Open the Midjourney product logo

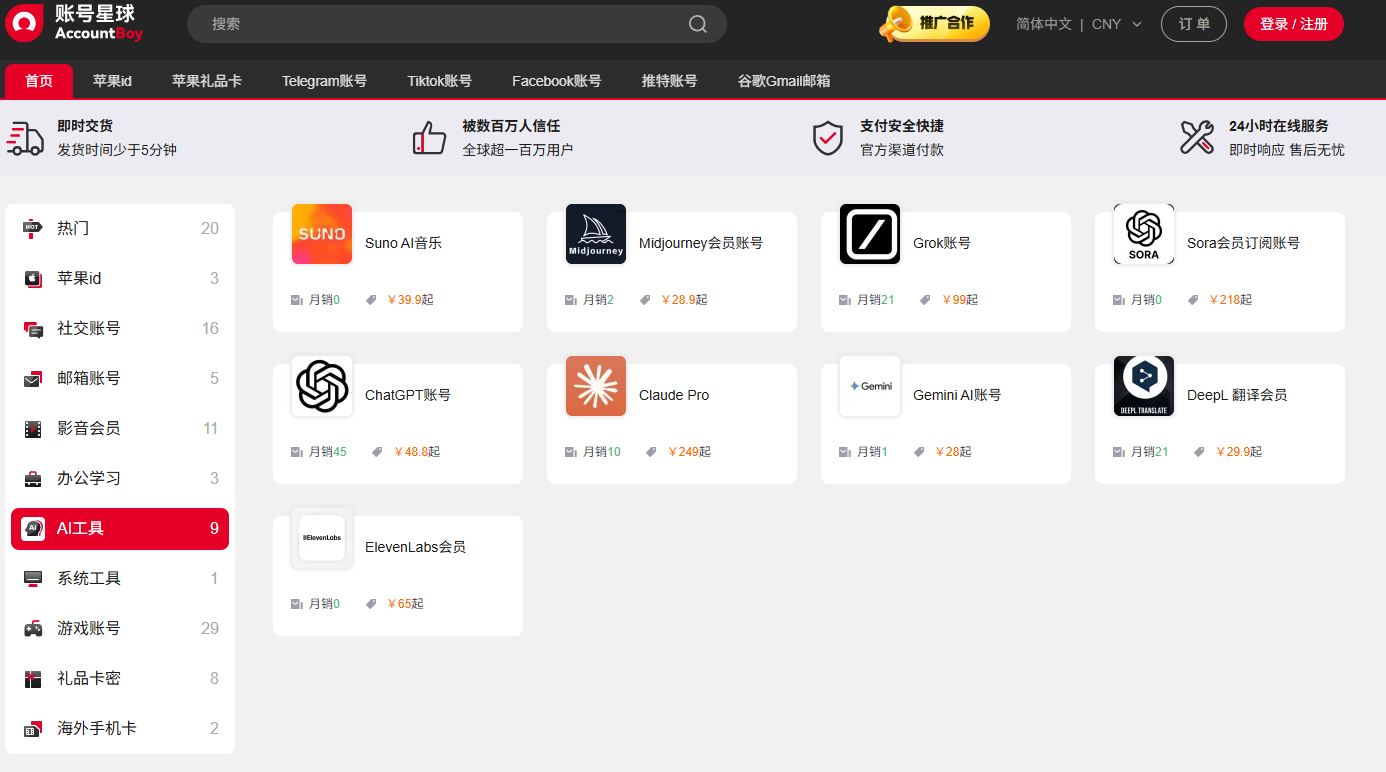pyautogui.click(x=596, y=234)
